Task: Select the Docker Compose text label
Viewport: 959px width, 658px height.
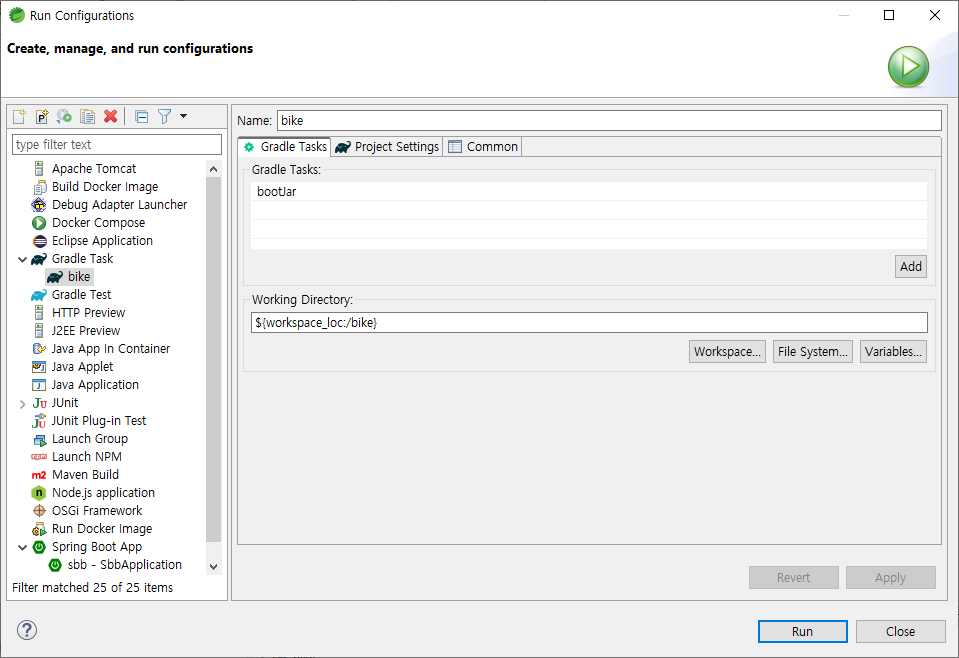Action: [x=98, y=223]
